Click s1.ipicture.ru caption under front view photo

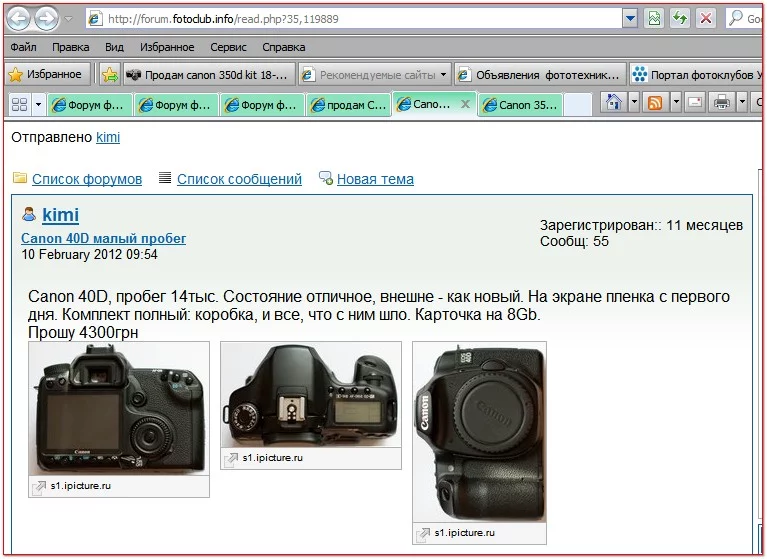click(464, 533)
